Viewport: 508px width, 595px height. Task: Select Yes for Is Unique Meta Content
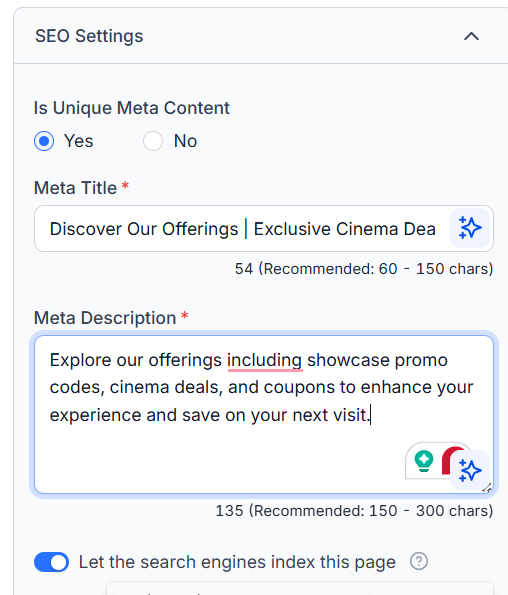[x=44, y=141]
